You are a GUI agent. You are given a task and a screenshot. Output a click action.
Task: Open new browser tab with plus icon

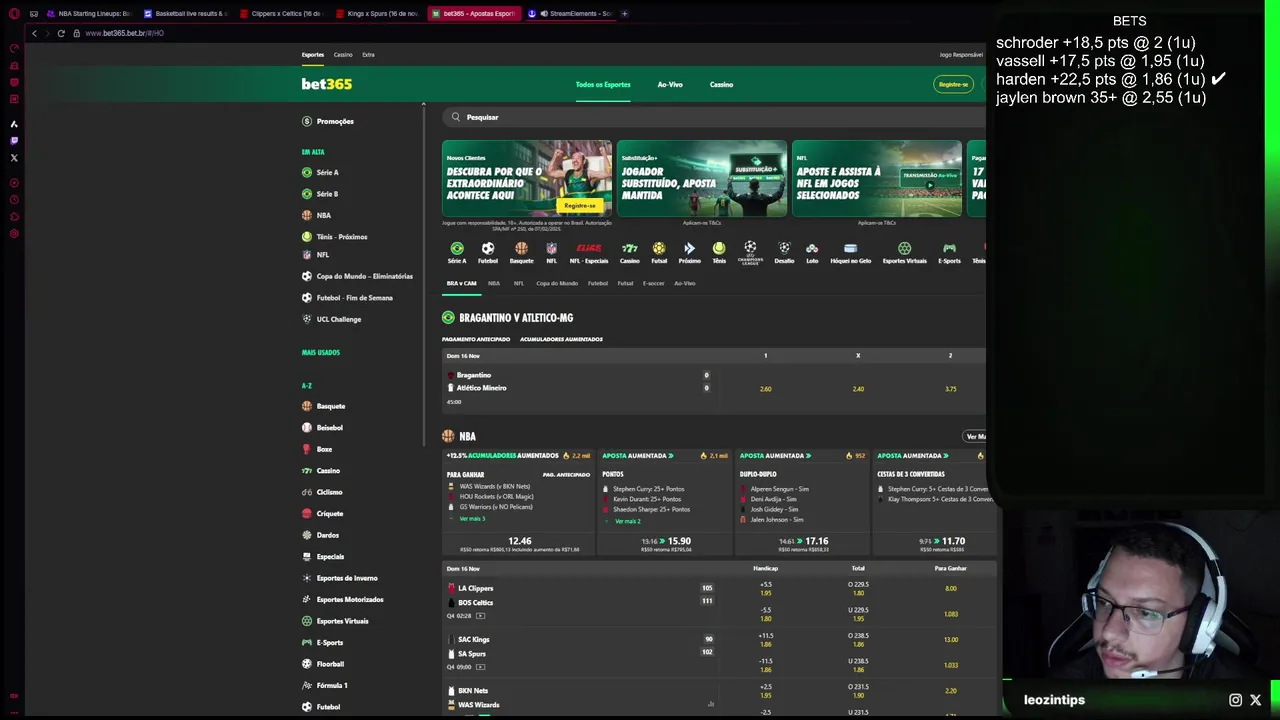[x=624, y=13]
